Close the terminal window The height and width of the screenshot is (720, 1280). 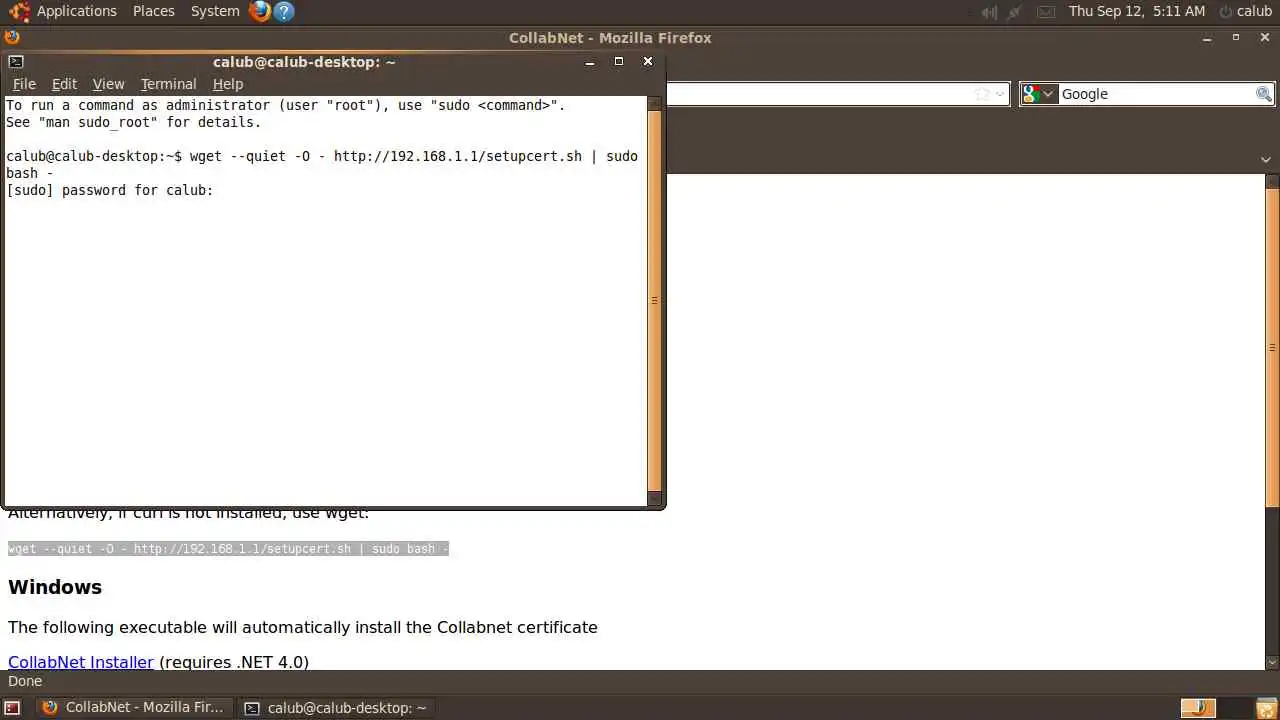click(648, 62)
